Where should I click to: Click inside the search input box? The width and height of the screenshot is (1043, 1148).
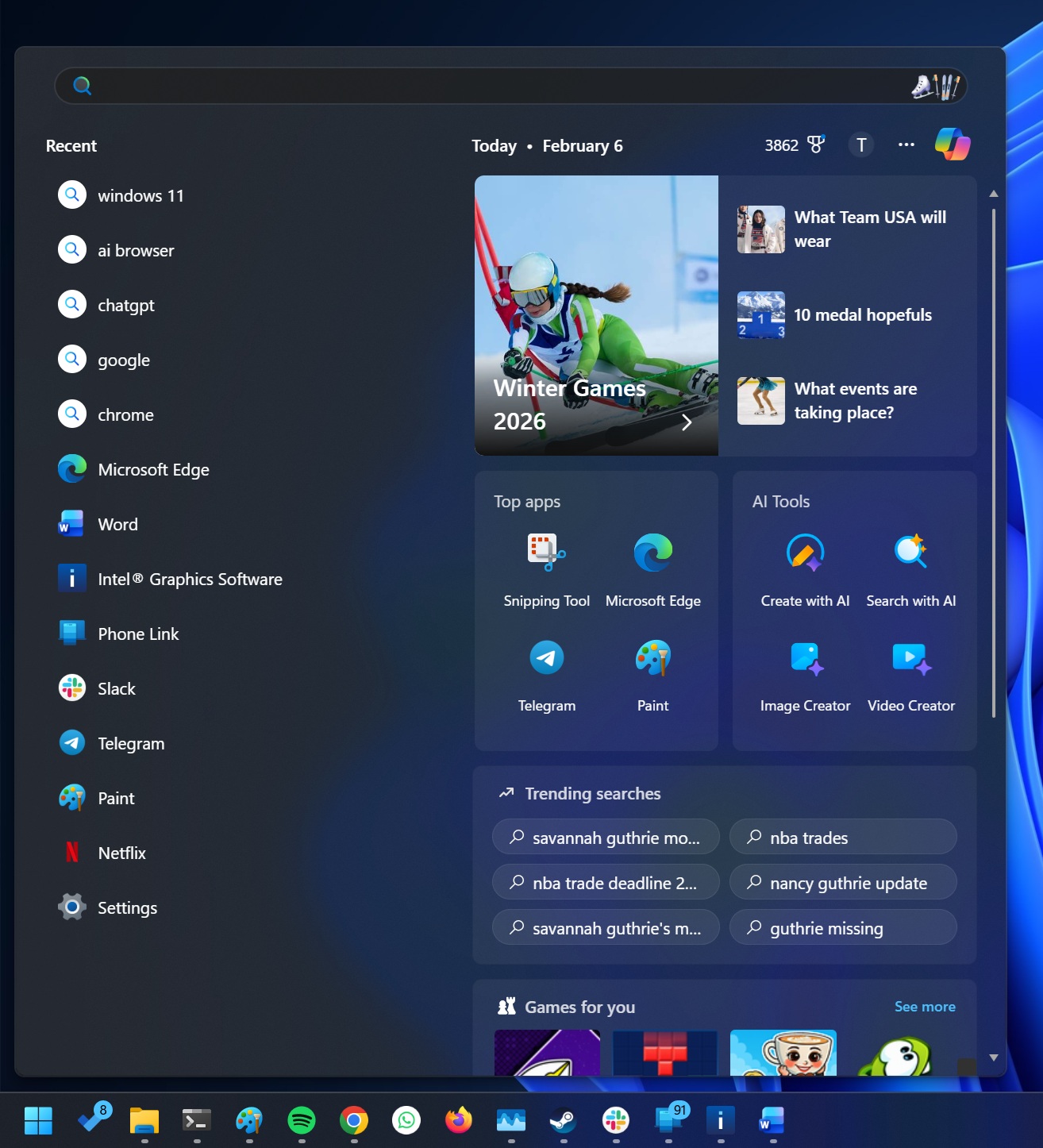[512, 87]
